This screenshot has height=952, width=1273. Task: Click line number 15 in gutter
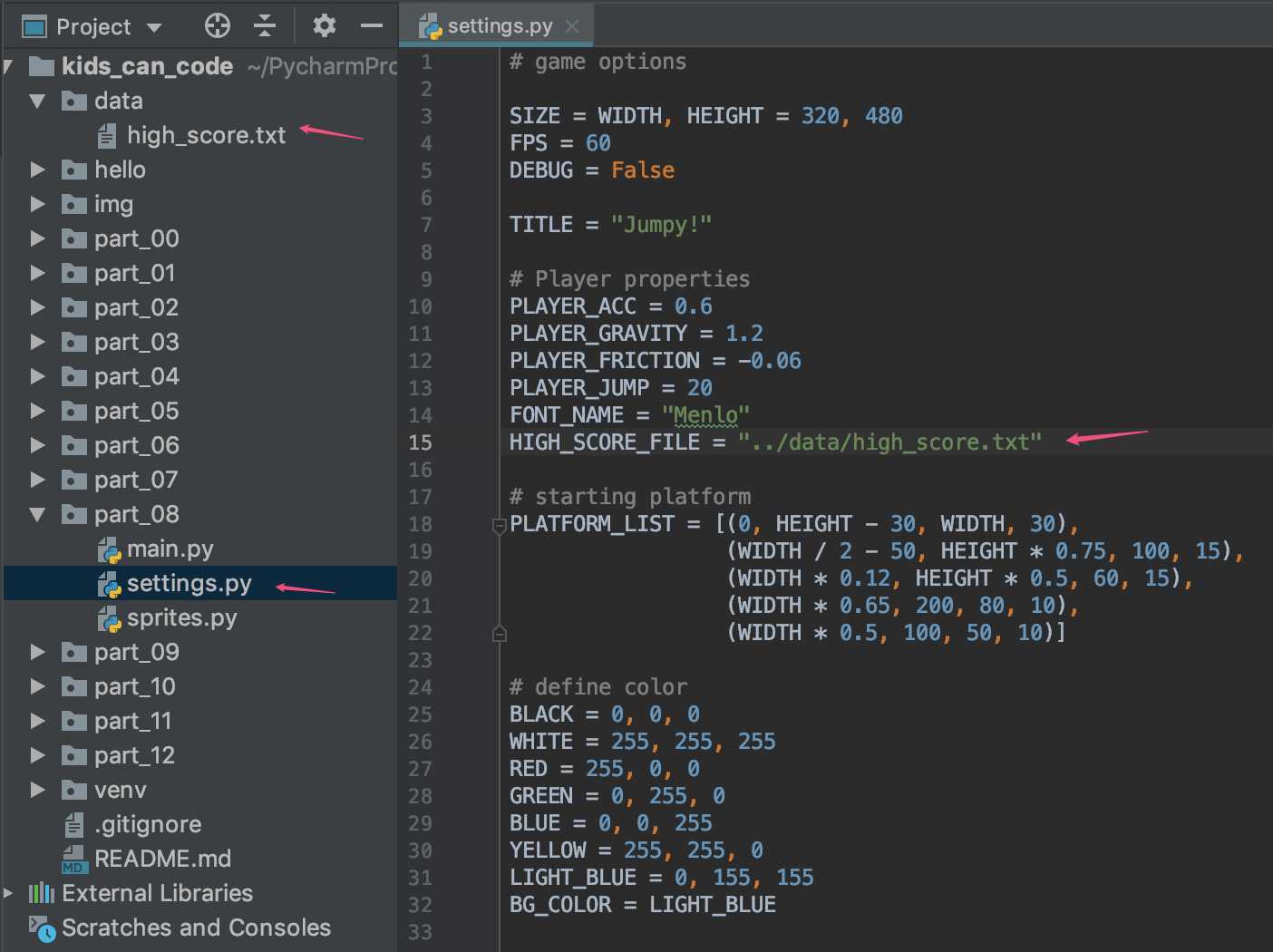coord(421,442)
